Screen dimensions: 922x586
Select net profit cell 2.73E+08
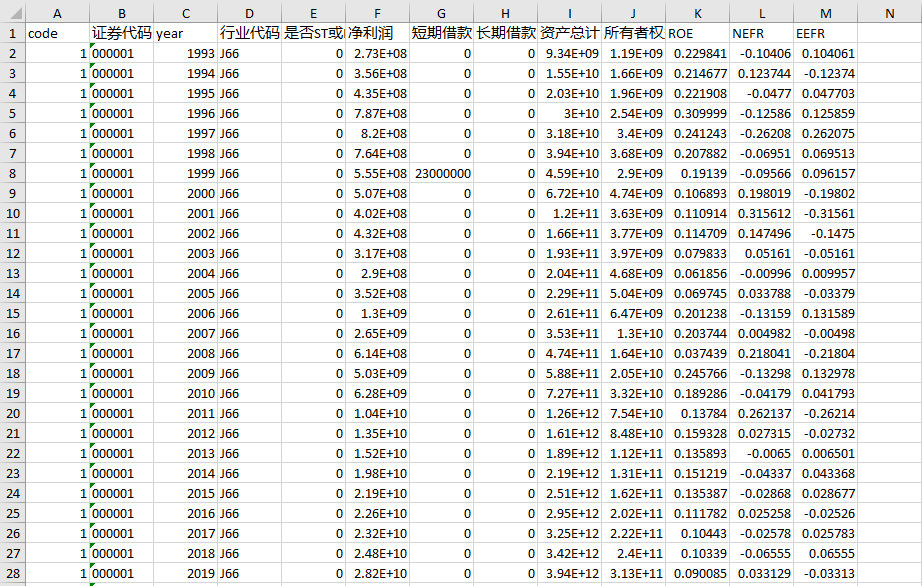point(377,53)
